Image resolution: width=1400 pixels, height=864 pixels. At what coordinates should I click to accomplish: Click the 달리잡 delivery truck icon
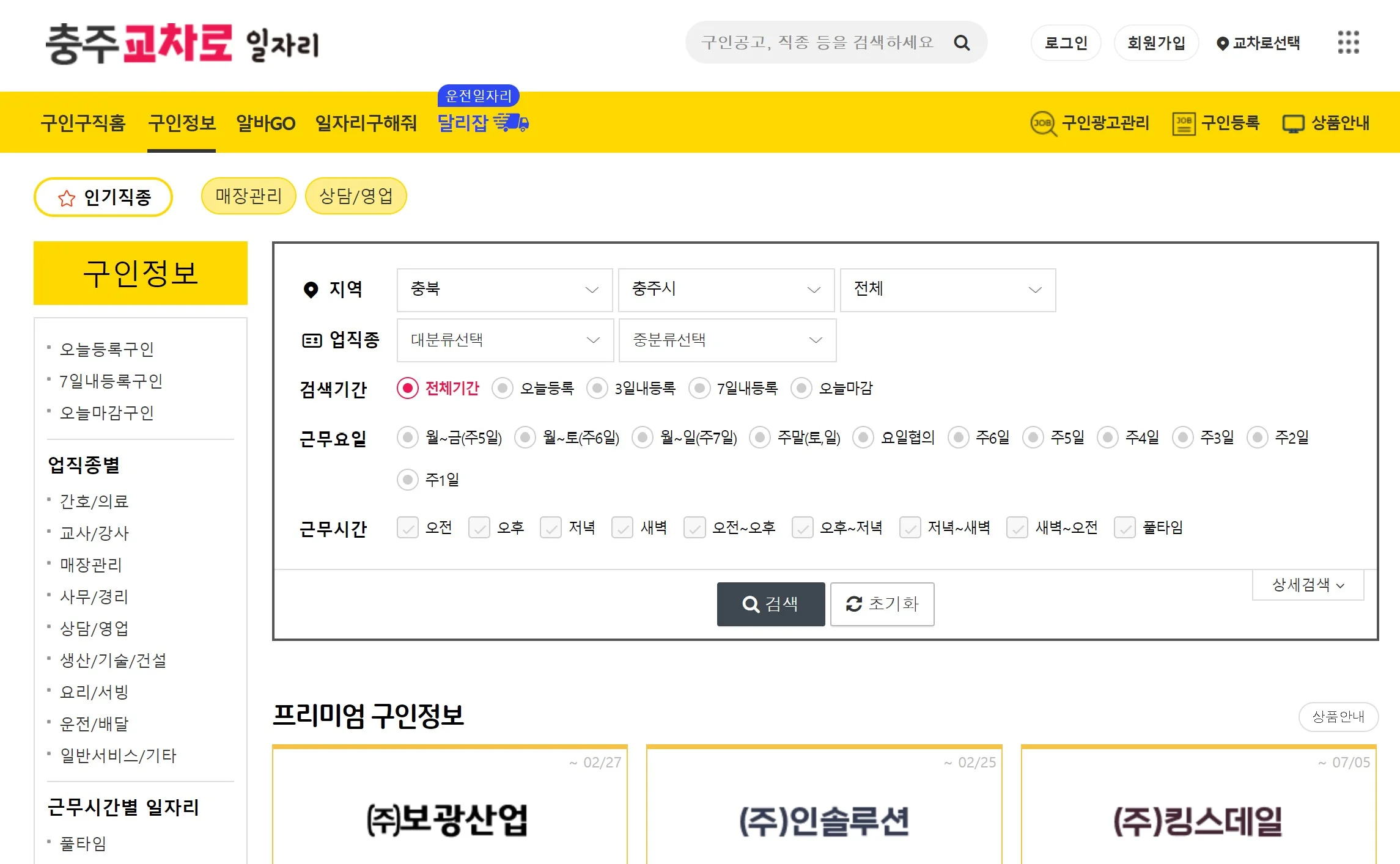coord(511,123)
